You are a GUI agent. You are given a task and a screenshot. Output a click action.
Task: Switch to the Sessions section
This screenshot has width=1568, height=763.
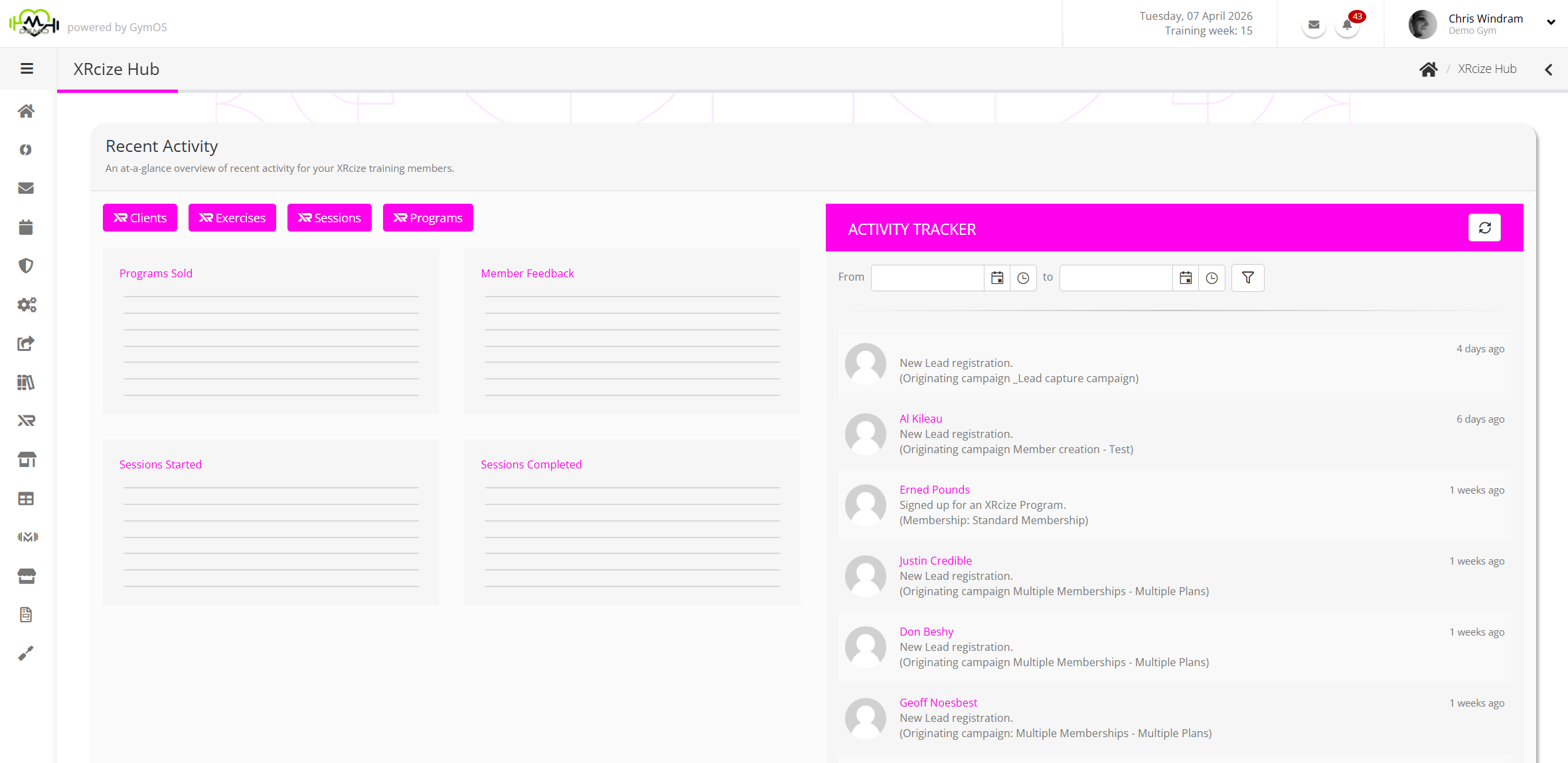329,218
